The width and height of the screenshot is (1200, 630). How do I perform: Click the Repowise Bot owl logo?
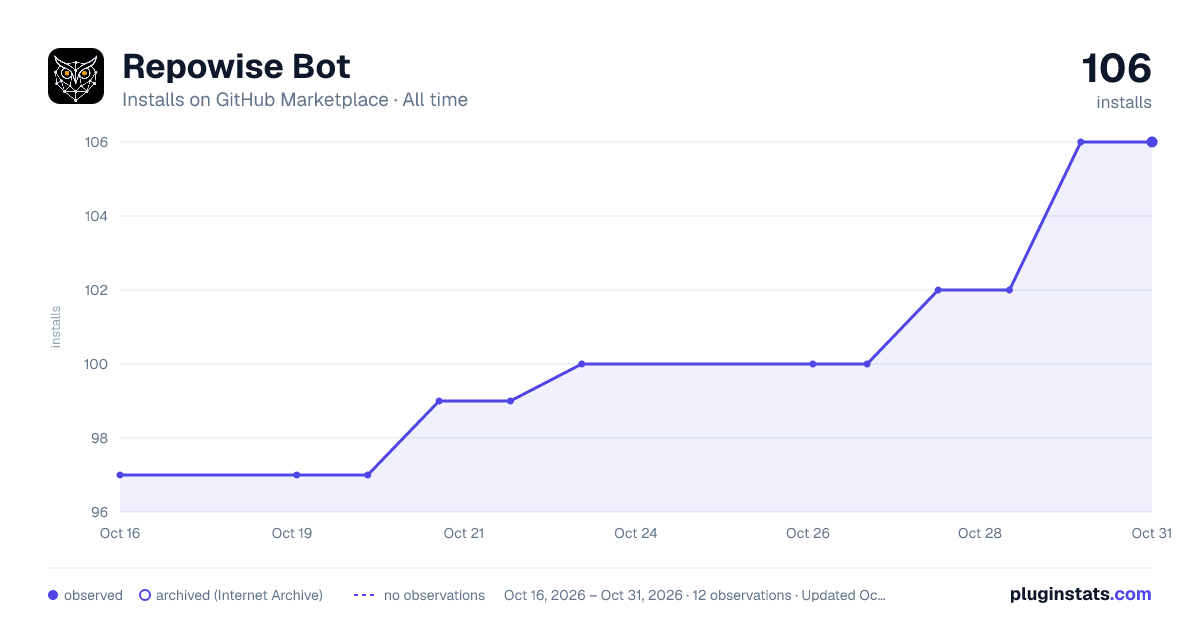(76, 76)
